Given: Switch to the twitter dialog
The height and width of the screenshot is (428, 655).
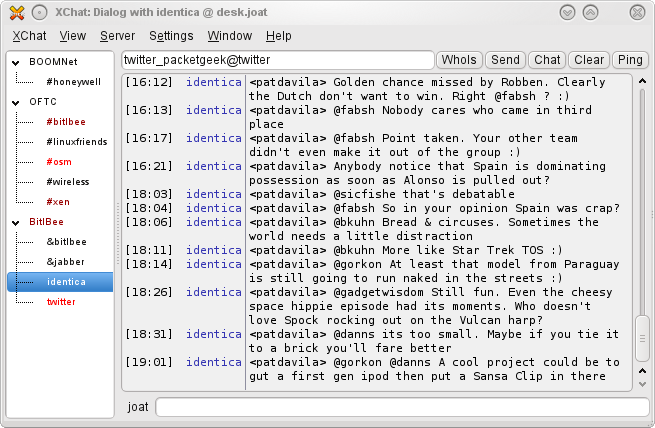Looking at the screenshot, I should [x=61, y=302].
